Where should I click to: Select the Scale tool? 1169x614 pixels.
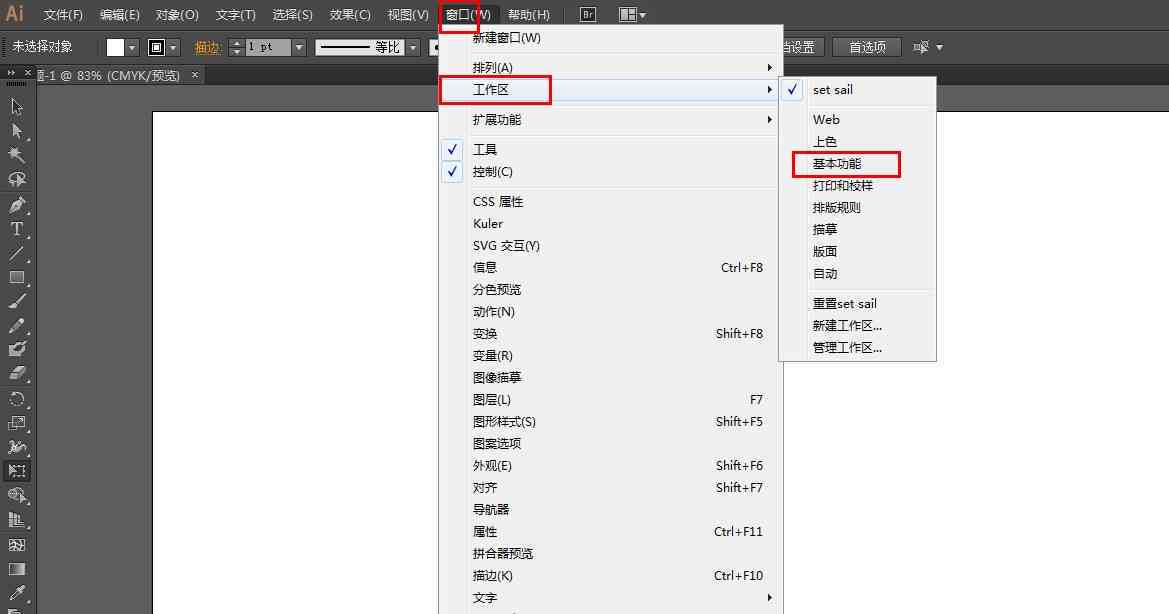pos(17,423)
